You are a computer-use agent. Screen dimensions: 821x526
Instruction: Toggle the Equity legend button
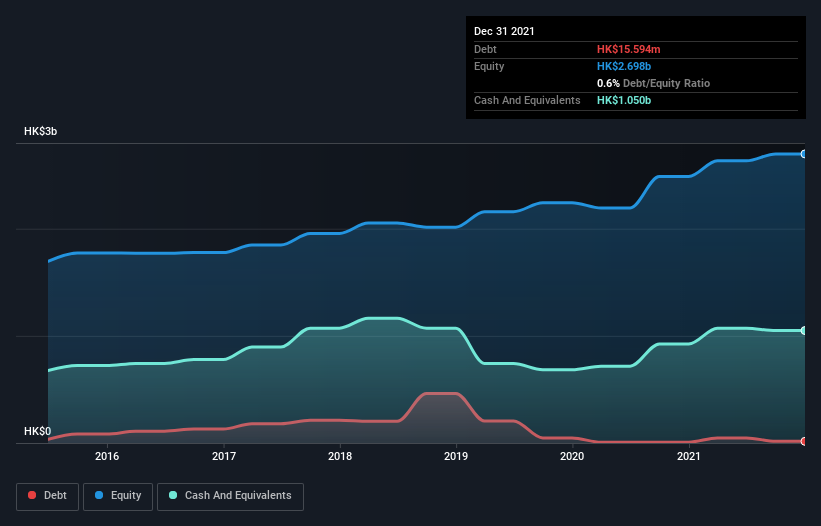(x=118, y=496)
